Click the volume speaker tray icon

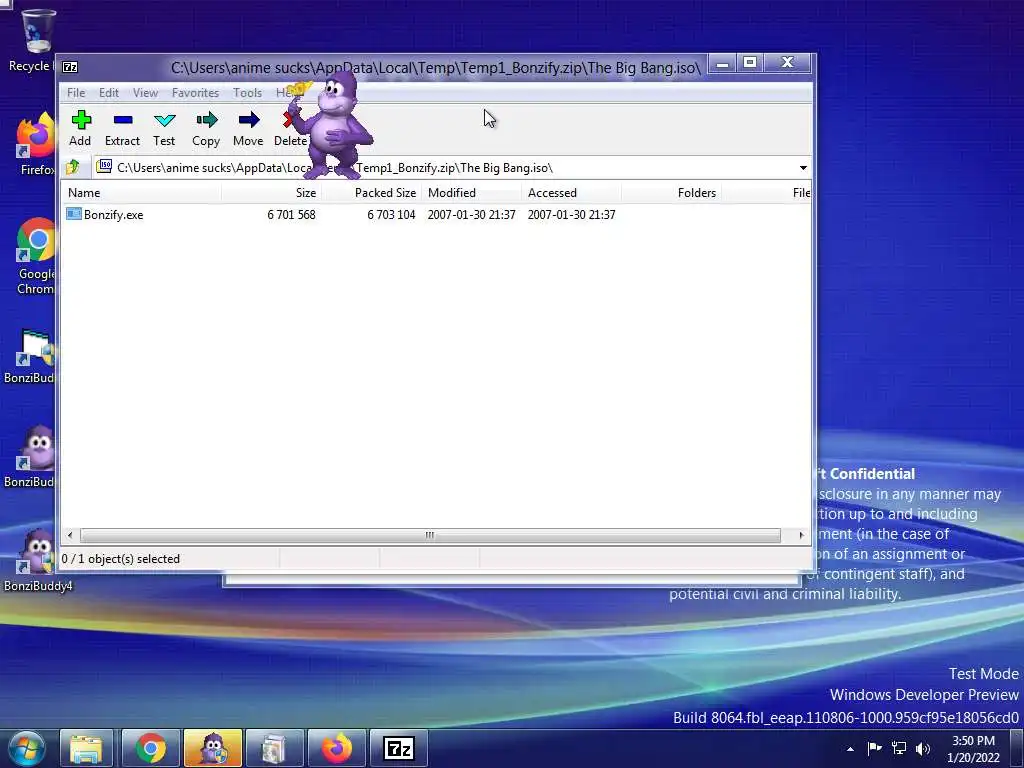click(x=923, y=748)
